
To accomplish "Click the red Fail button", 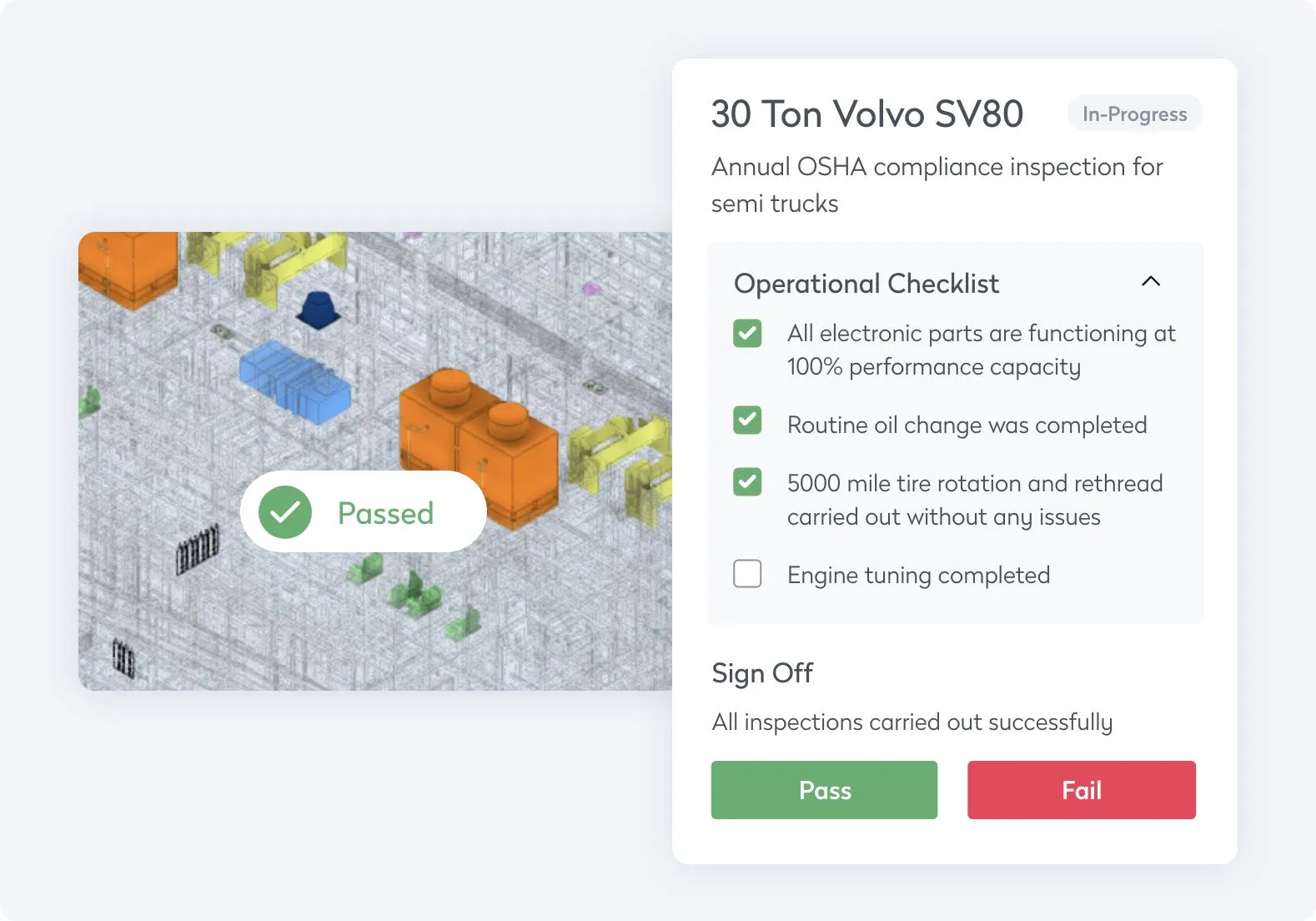I will [x=1082, y=790].
